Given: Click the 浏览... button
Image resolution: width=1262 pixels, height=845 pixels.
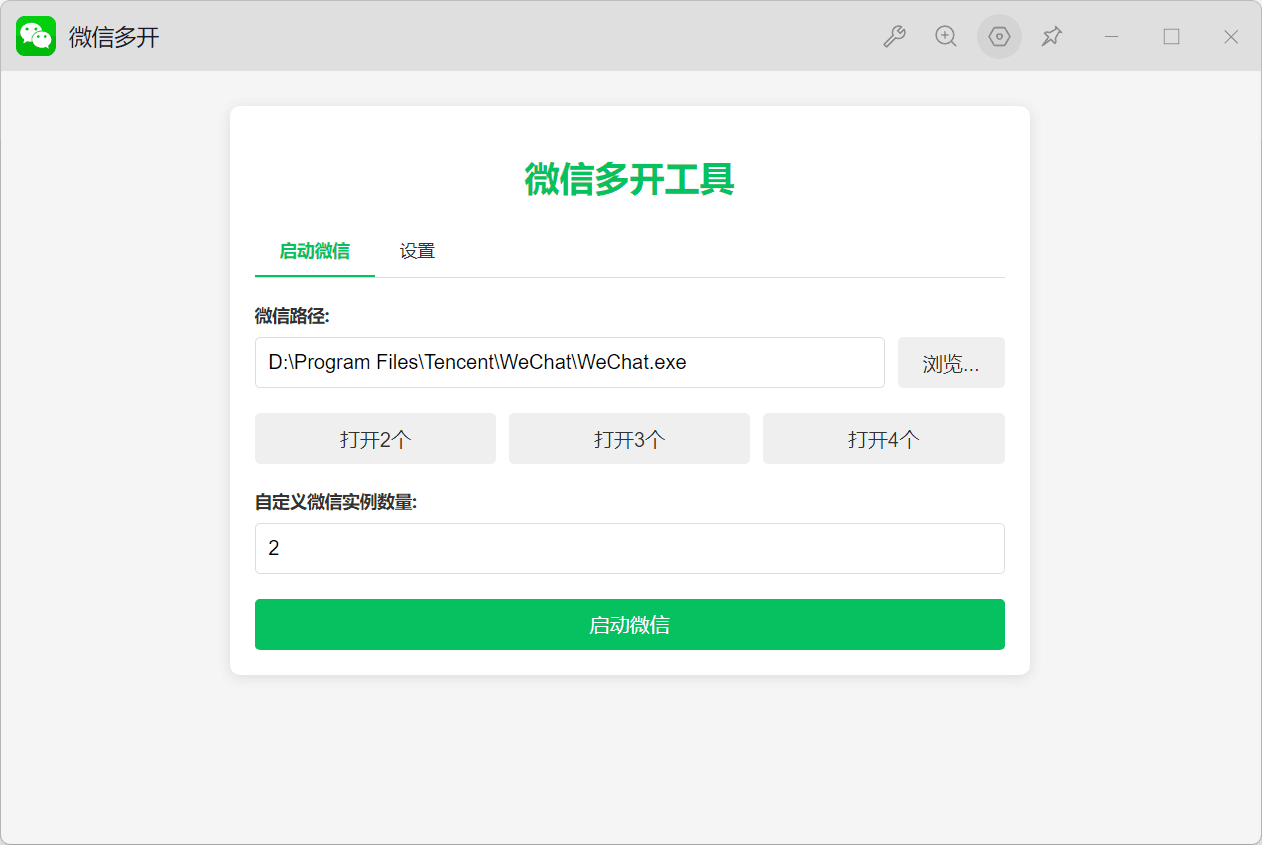Looking at the screenshot, I should pos(951,363).
